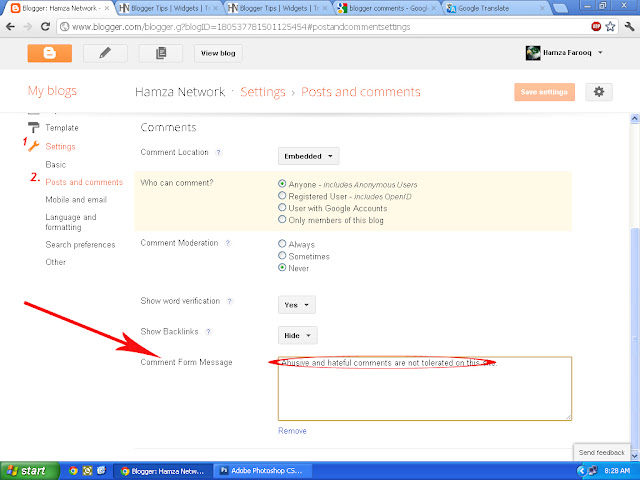Click the page scrollbar down arrow
Image resolution: width=640 pixels, height=480 pixels.
coord(634,455)
